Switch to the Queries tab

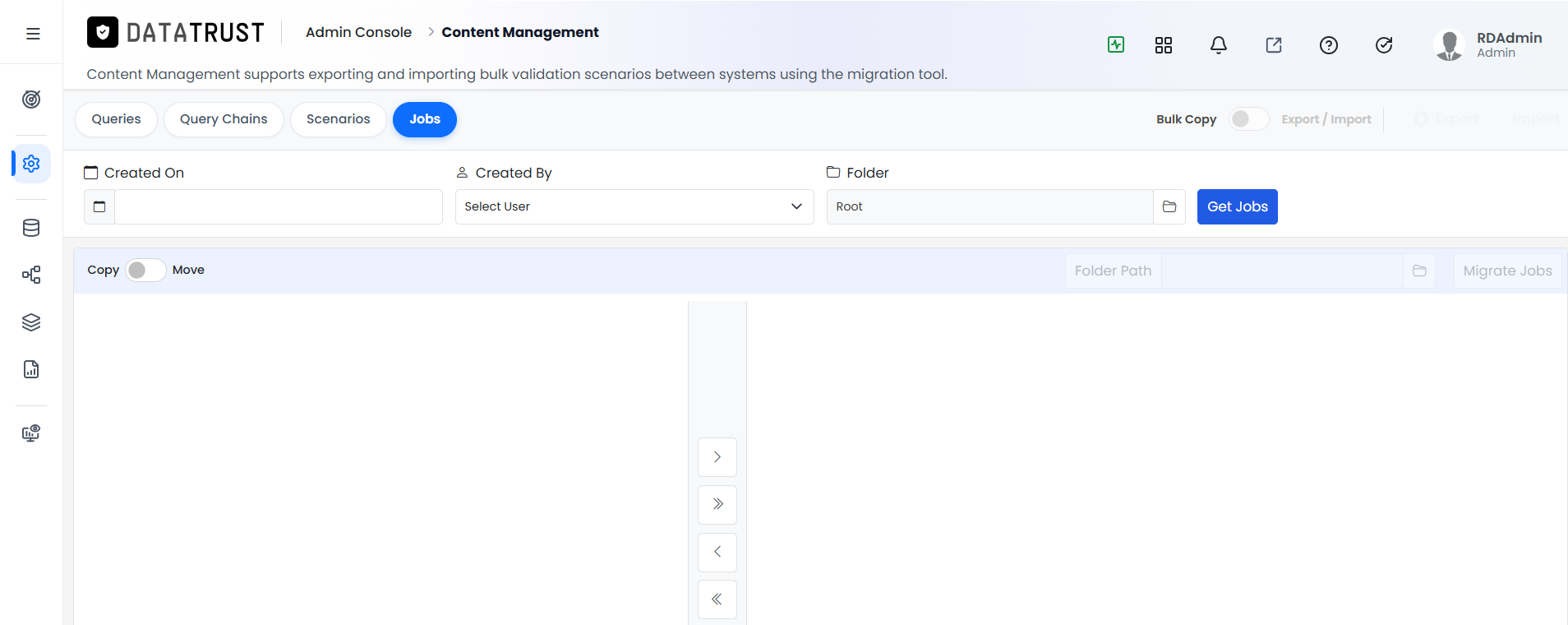coord(116,119)
